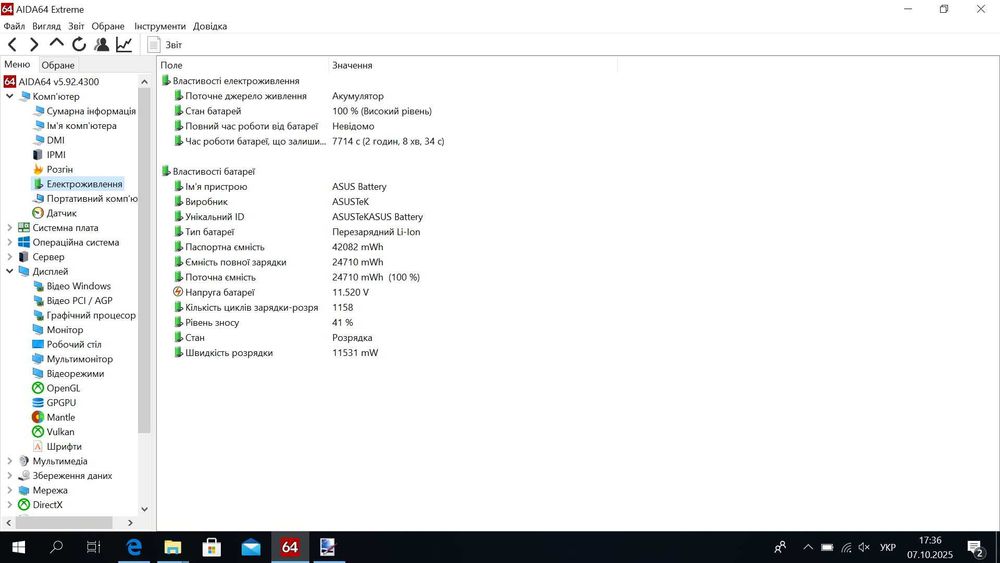
Task: Open the Windows Start button
Action: [x=18, y=547]
